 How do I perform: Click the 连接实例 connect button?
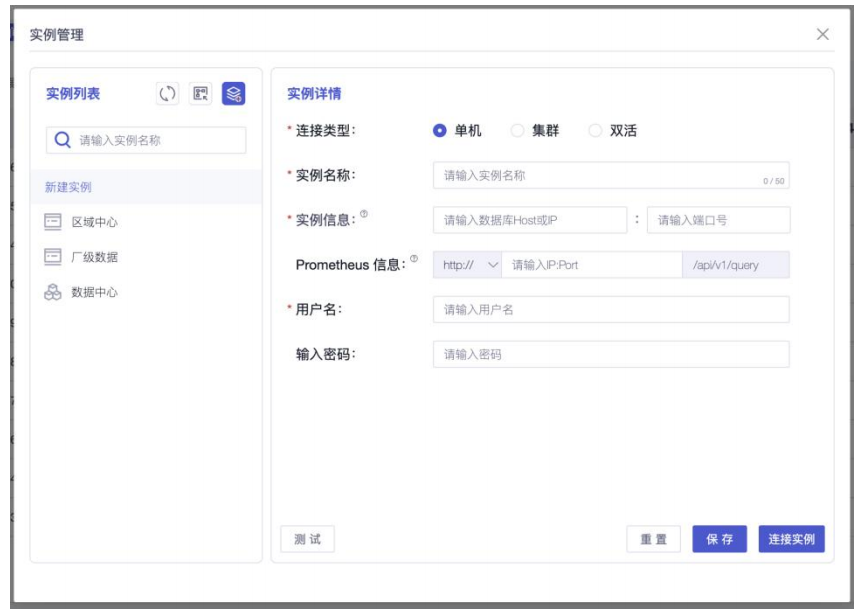point(793,536)
